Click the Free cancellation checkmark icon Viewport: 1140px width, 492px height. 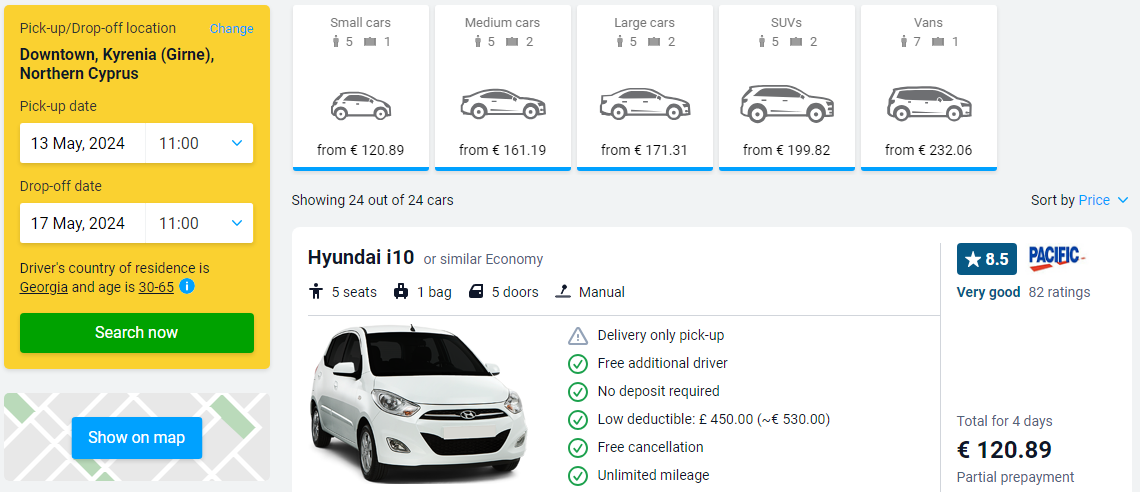pyautogui.click(x=577, y=447)
